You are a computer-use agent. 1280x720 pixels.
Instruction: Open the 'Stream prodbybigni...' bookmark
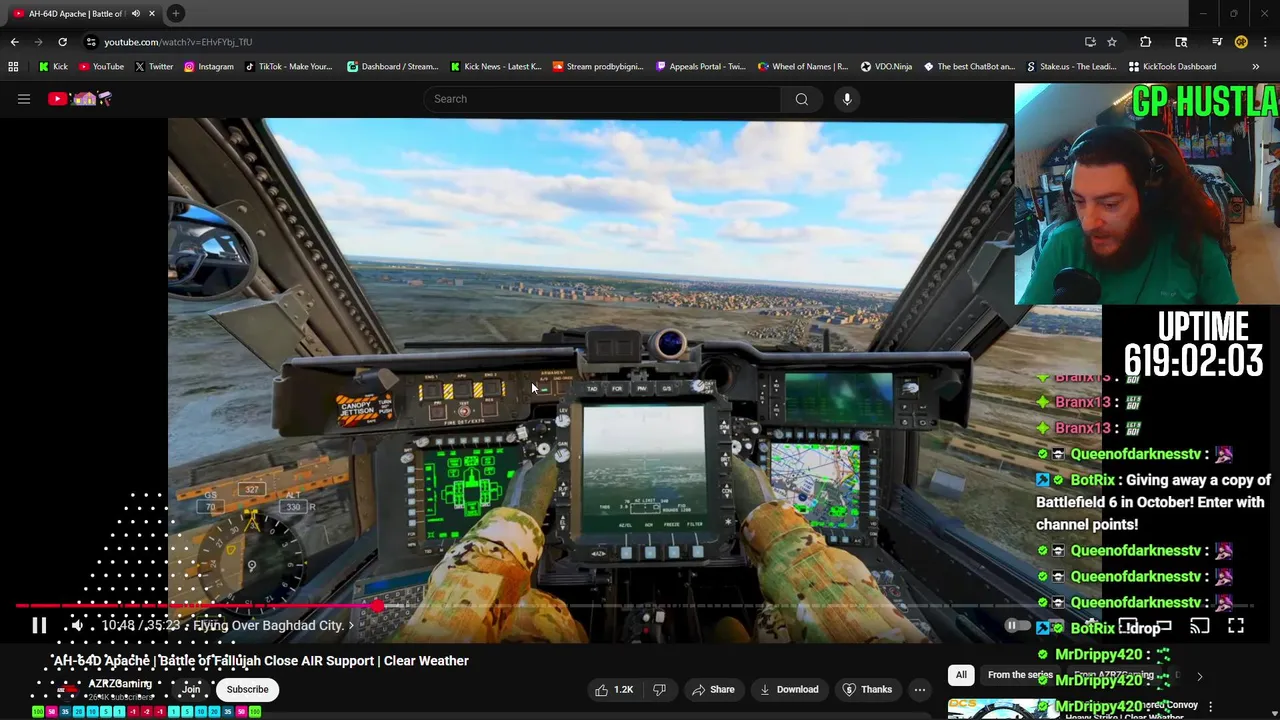598,67
